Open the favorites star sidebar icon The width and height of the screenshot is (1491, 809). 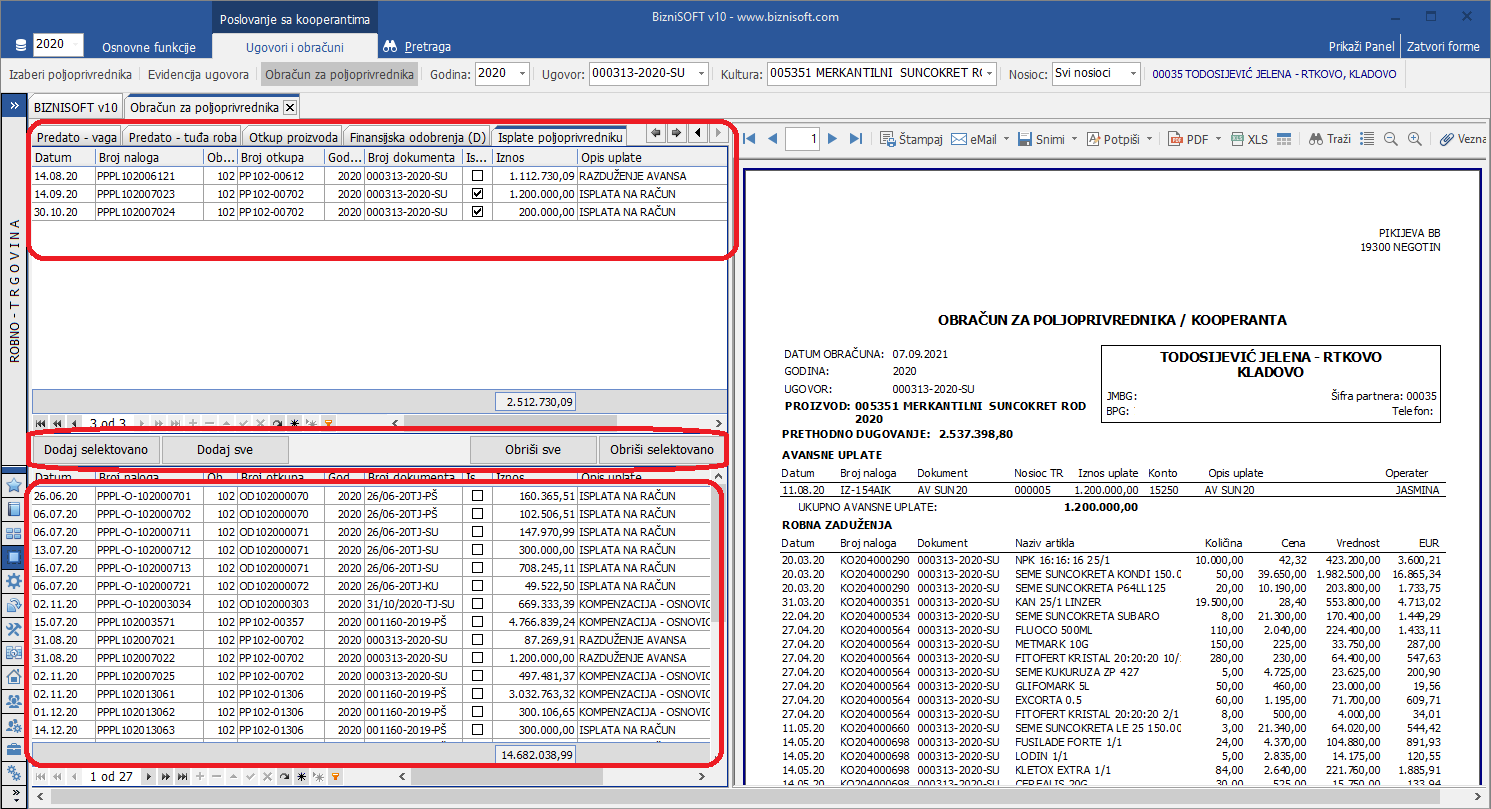coord(14,485)
